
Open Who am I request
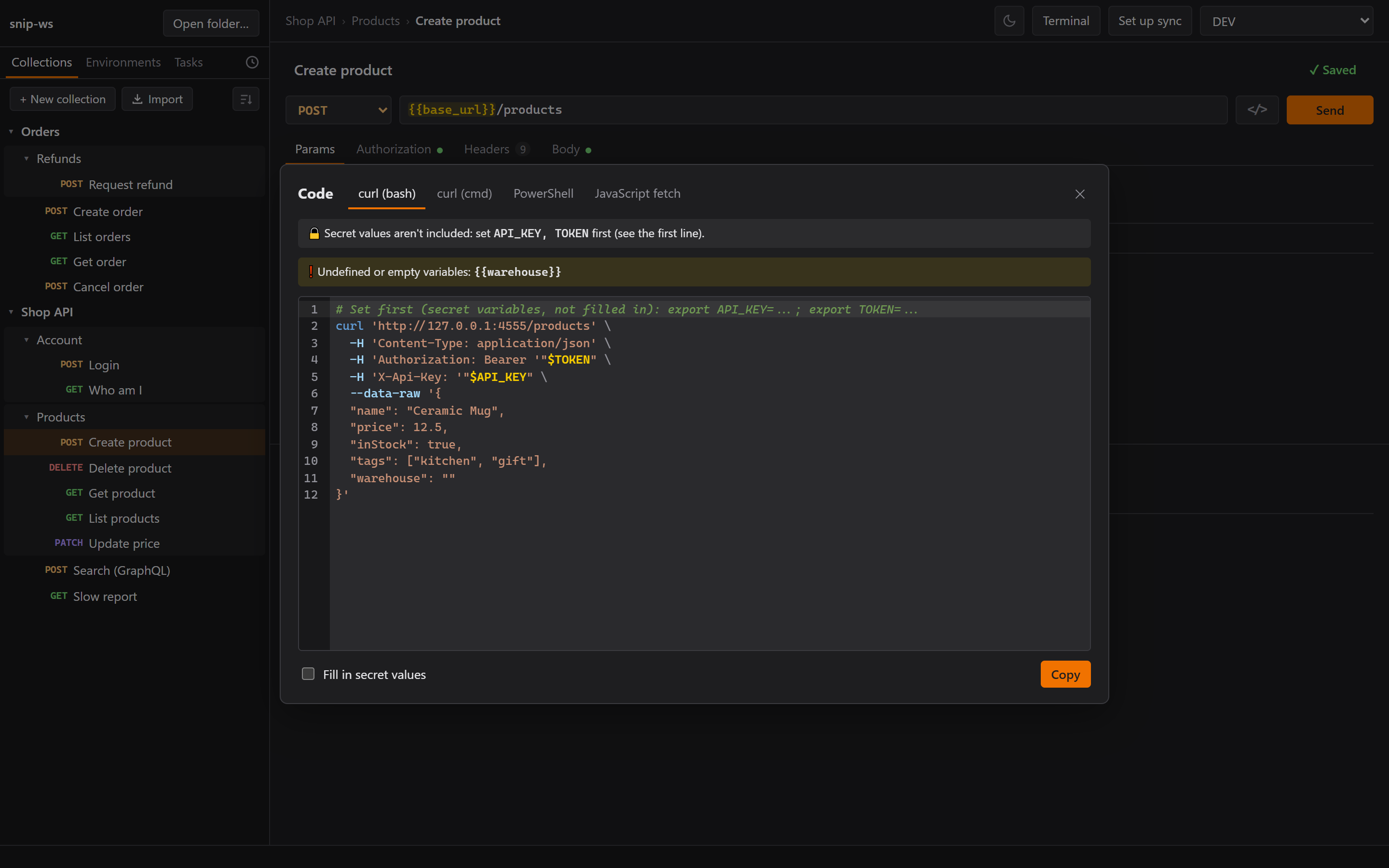click(x=134, y=390)
